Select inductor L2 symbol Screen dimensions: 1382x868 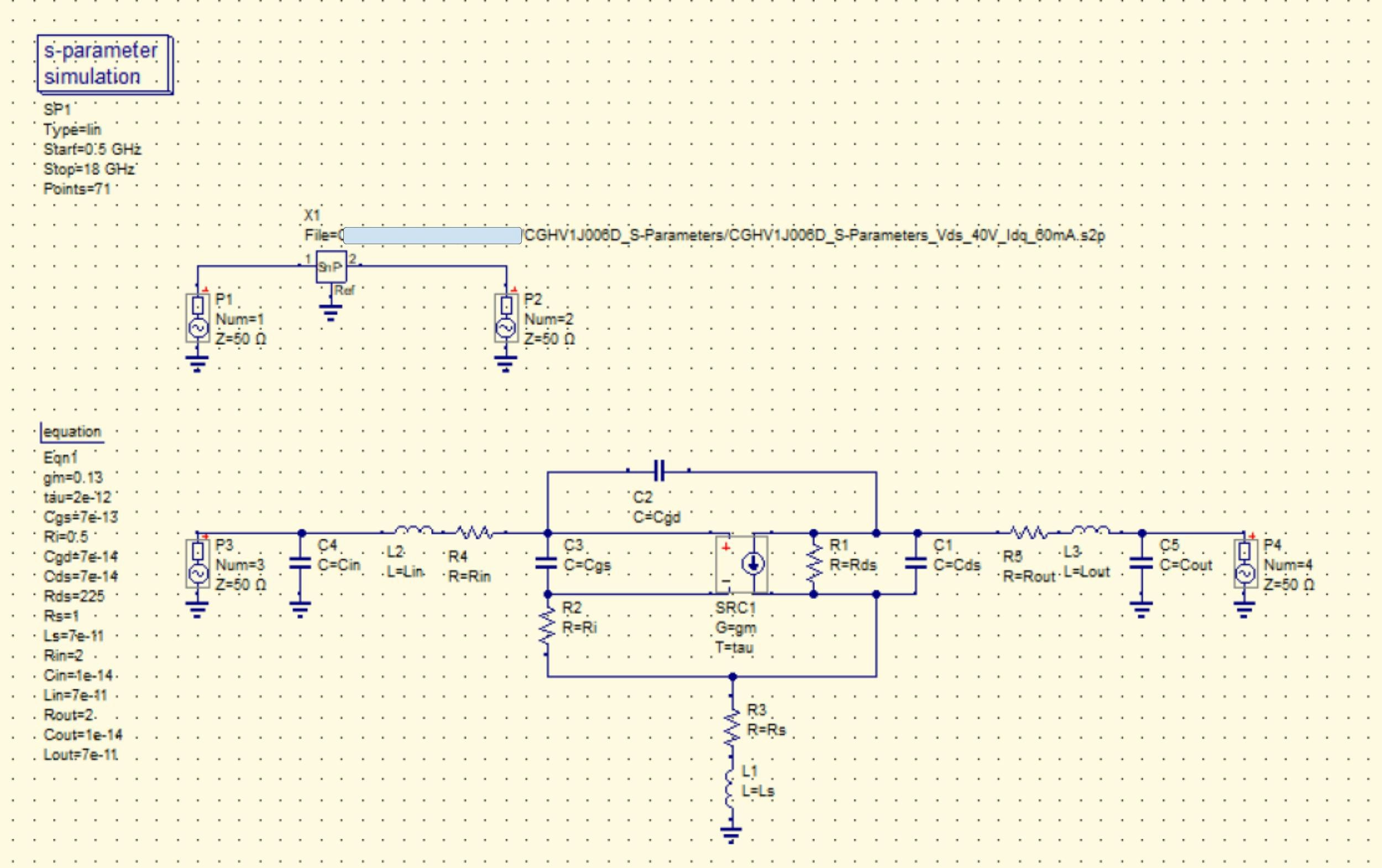click(413, 531)
